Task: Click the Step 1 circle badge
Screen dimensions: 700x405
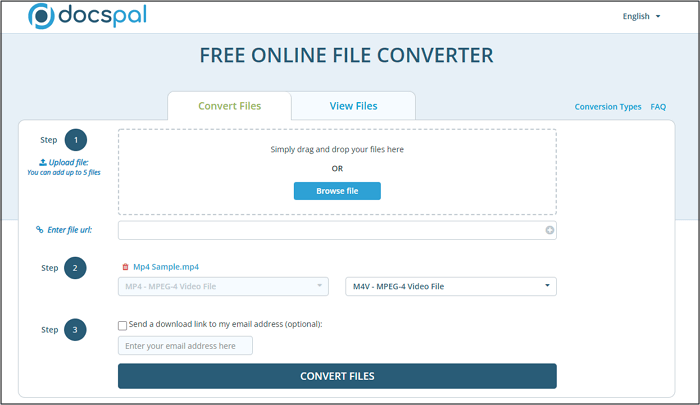Action: point(76,140)
